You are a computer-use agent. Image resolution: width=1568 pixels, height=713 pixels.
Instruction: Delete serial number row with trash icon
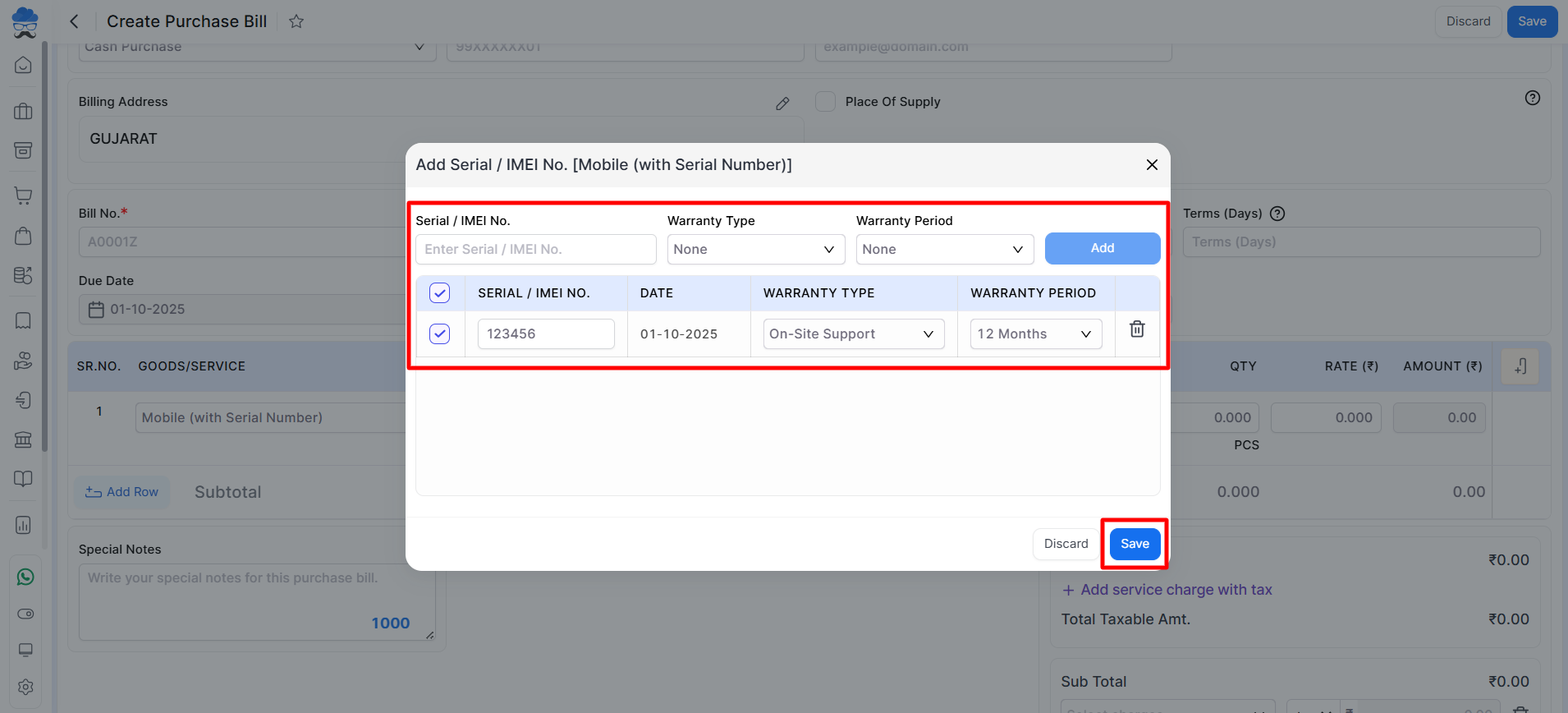(x=1137, y=329)
